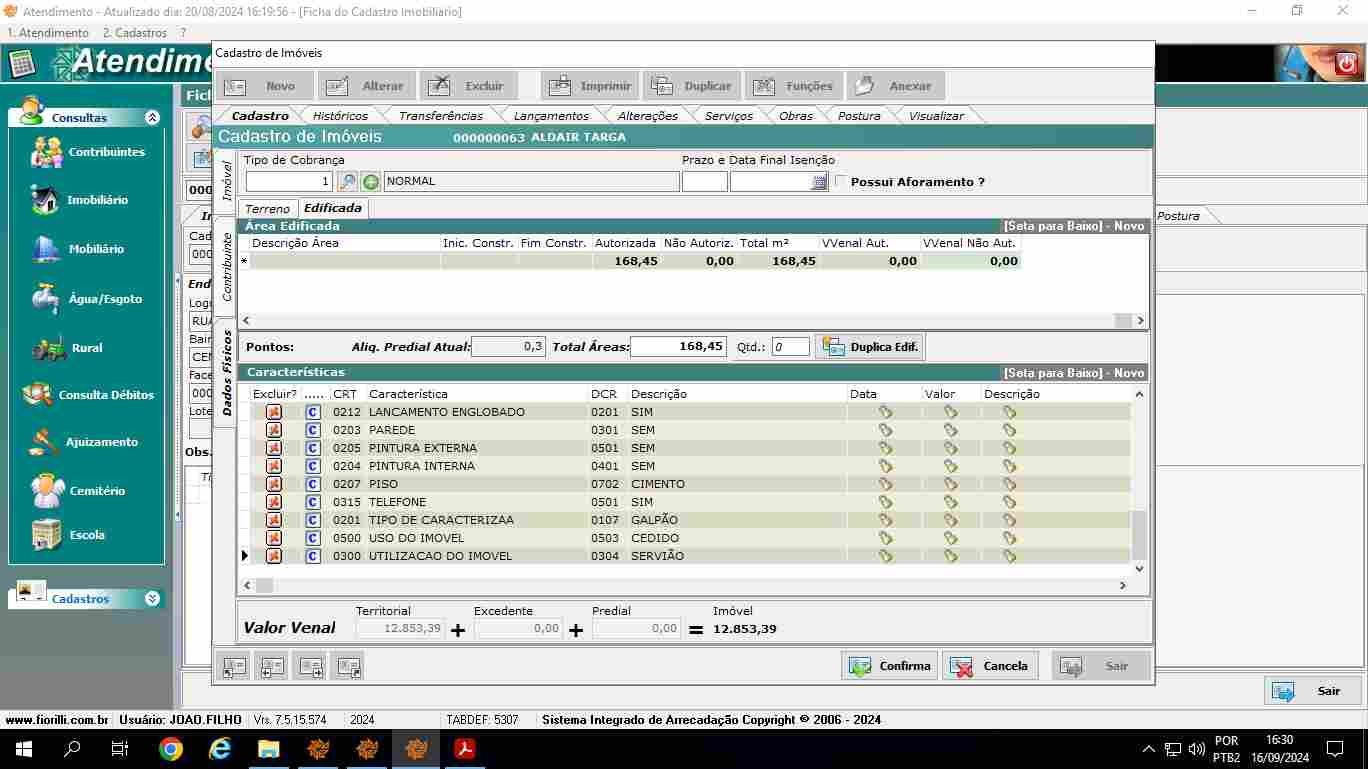Click the Data tag icon for PAREDE row
The width and height of the screenshot is (1368, 769).
coord(885,430)
